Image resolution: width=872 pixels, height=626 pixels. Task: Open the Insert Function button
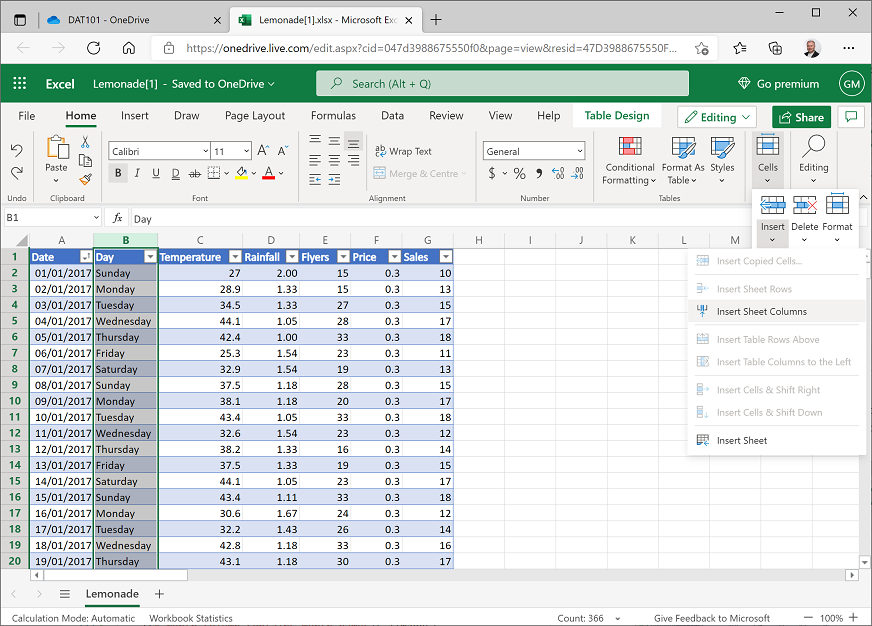[x=116, y=218]
